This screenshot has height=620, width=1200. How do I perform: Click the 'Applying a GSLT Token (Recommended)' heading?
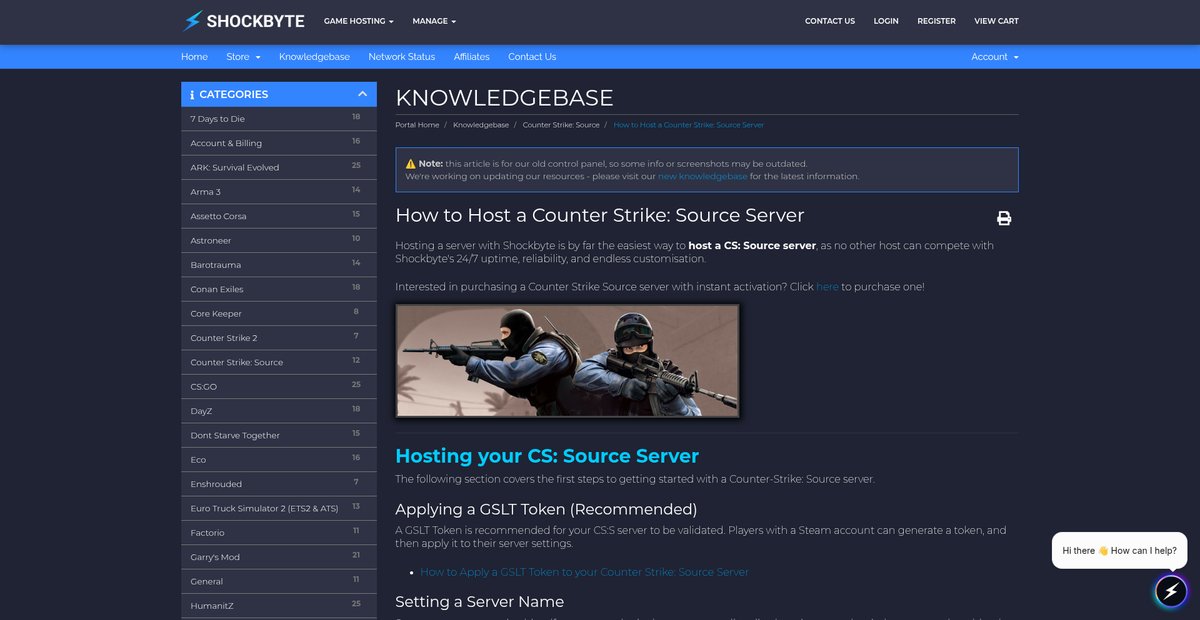(x=546, y=509)
